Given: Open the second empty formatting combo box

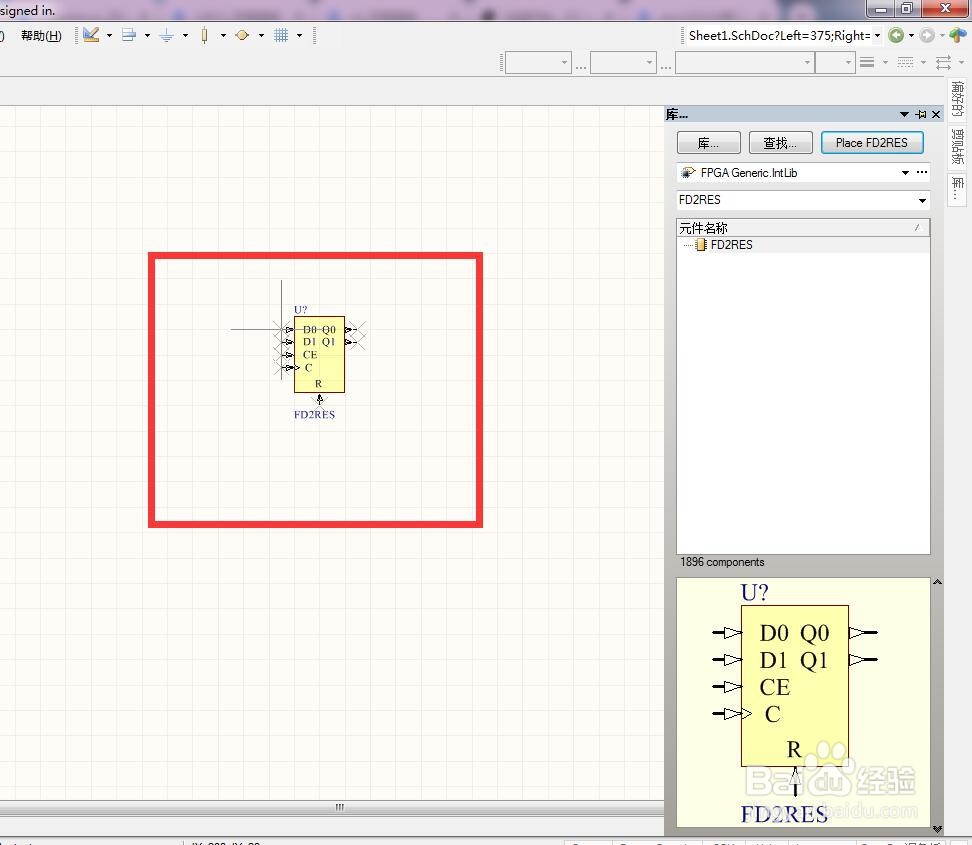Looking at the screenshot, I should pos(623,63).
